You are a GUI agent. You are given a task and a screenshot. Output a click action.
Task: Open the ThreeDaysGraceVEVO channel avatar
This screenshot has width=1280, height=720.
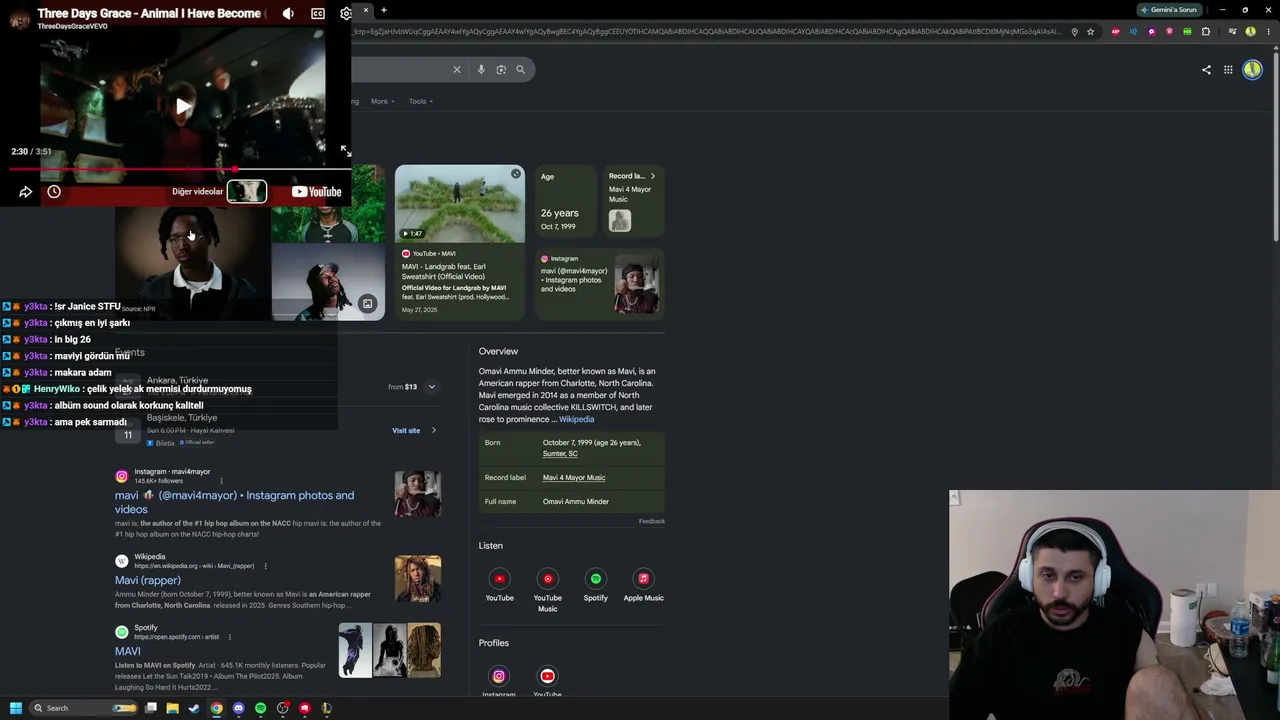pyautogui.click(x=19, y=18)
